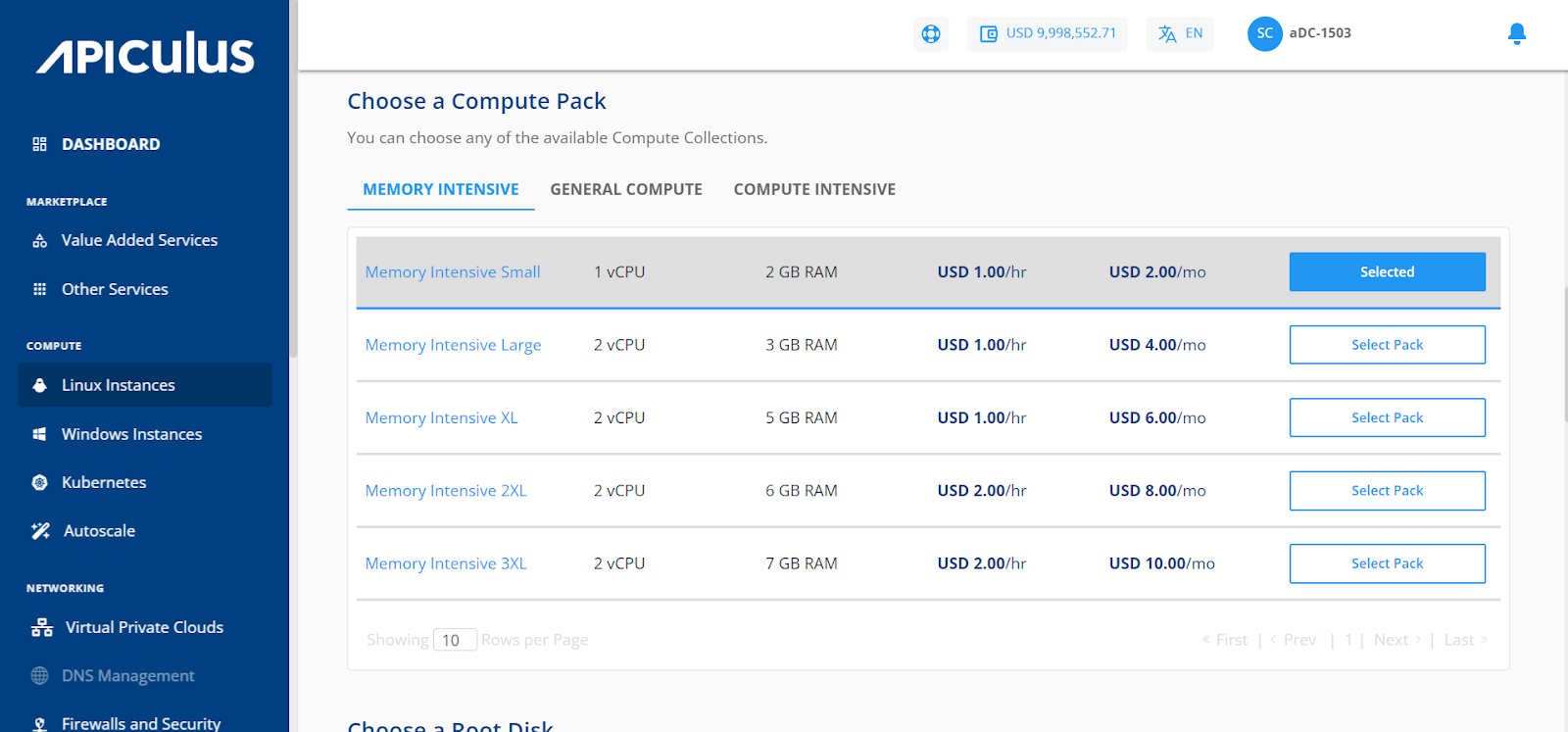Click the USD wallet balance button
The width and height of the screenshot is (1568, 732).
pyautogui.click(x=1048, y=33)
